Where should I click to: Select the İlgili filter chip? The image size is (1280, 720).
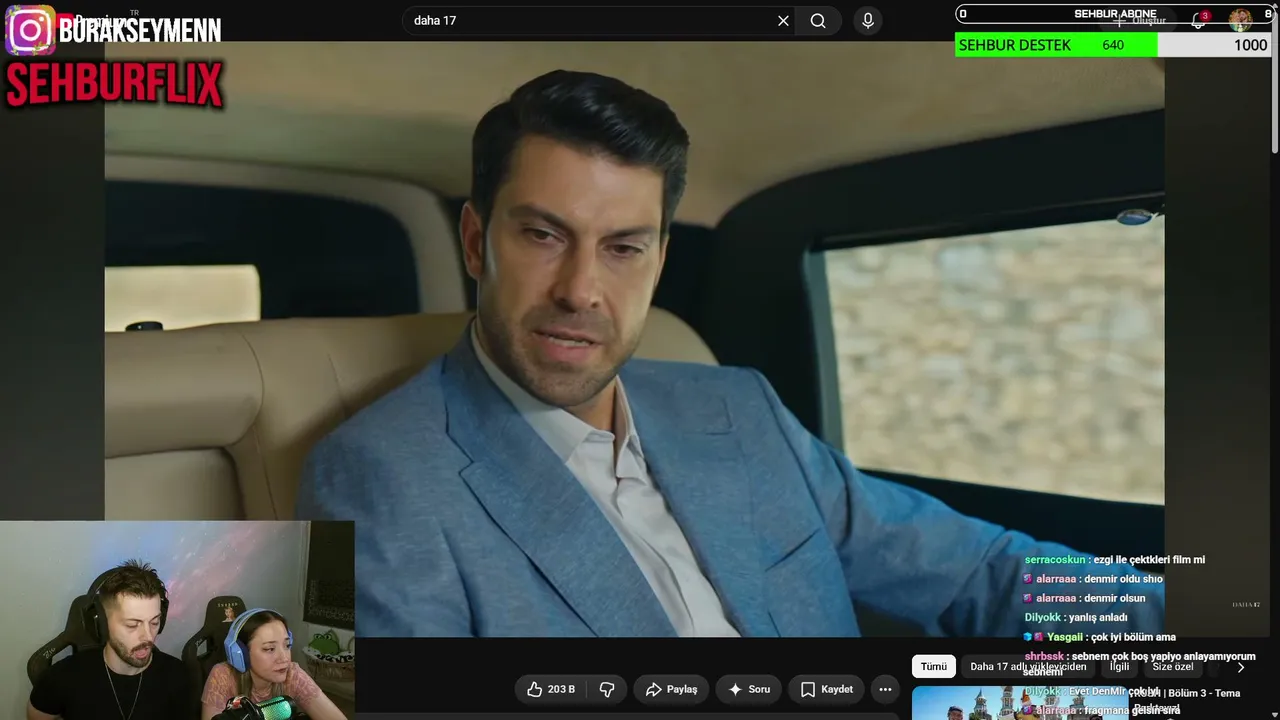pyautogui.click(x=1119, y=667)
